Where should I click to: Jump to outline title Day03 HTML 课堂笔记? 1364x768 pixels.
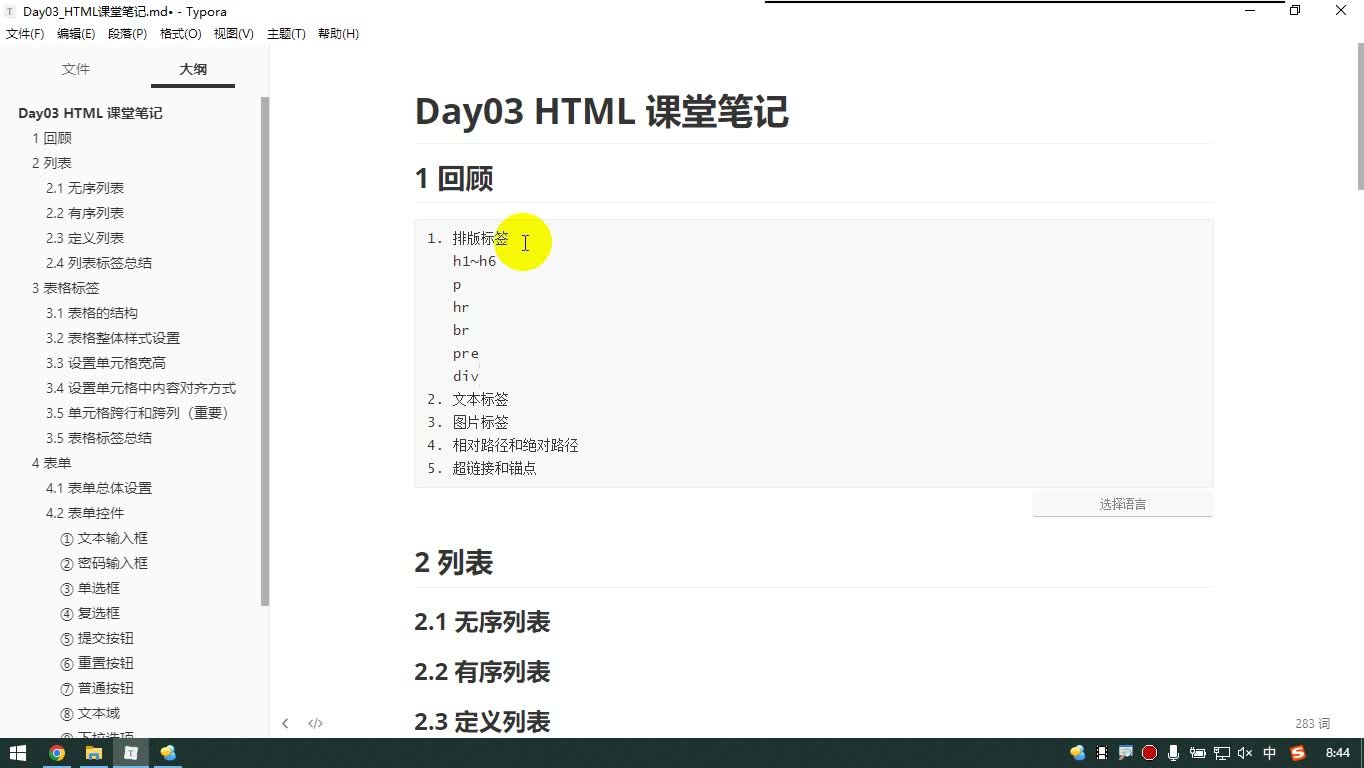90,113
